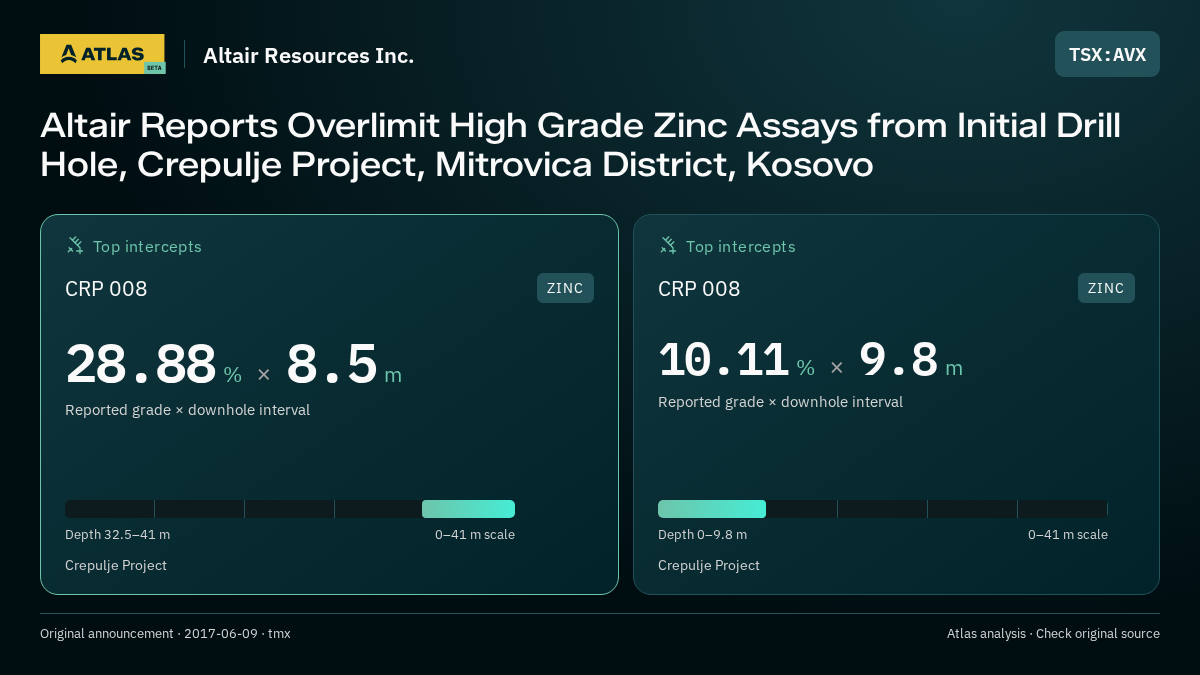This screenshot has width=1200, height=675.
Task: Click the headline about overlimit zinc assays
Action: coord(580,145)
